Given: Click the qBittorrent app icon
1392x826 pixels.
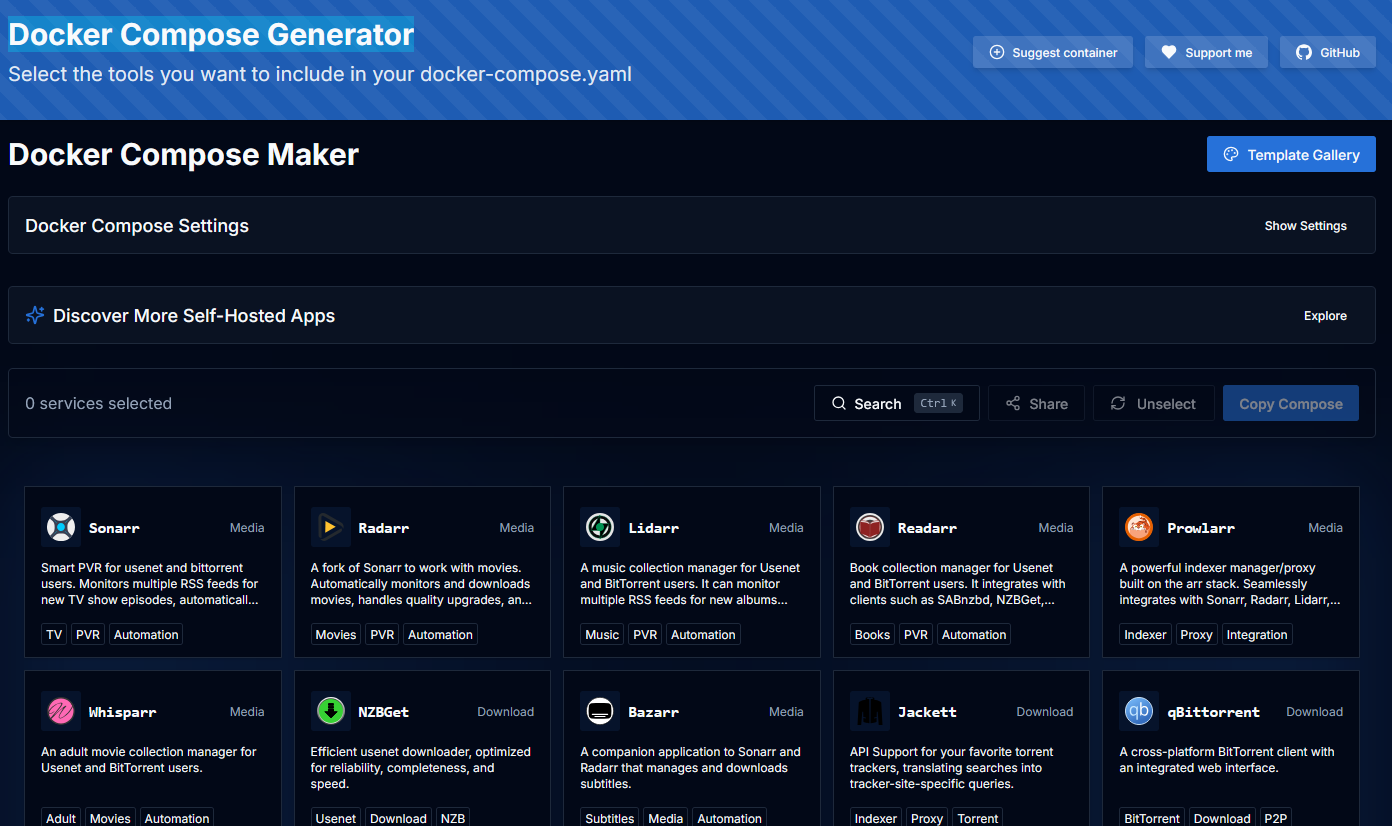Looking at the screenshot, I should click(x=1139, y=711).
